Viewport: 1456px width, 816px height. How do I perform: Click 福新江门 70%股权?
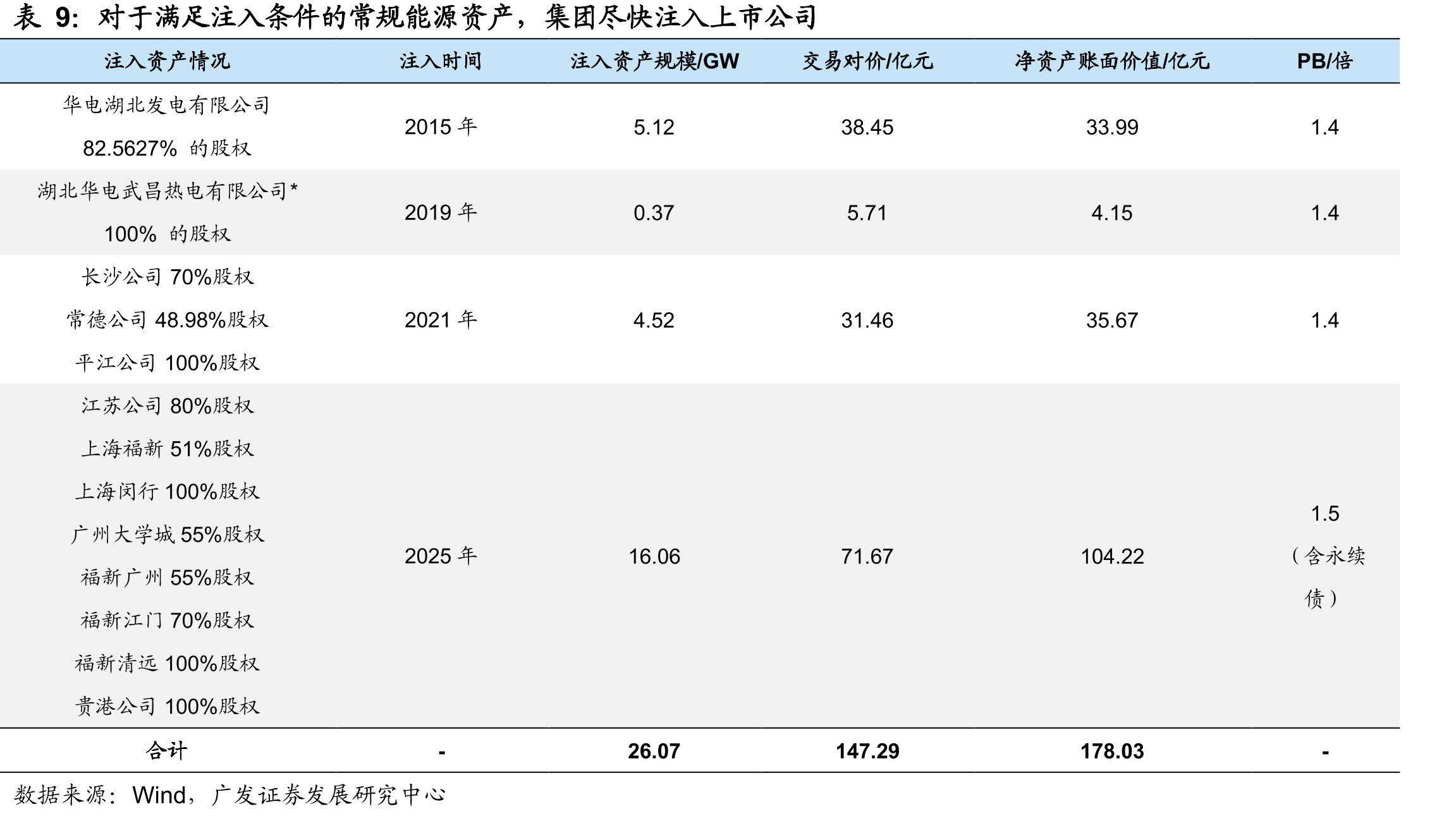[x=167, y=621]
